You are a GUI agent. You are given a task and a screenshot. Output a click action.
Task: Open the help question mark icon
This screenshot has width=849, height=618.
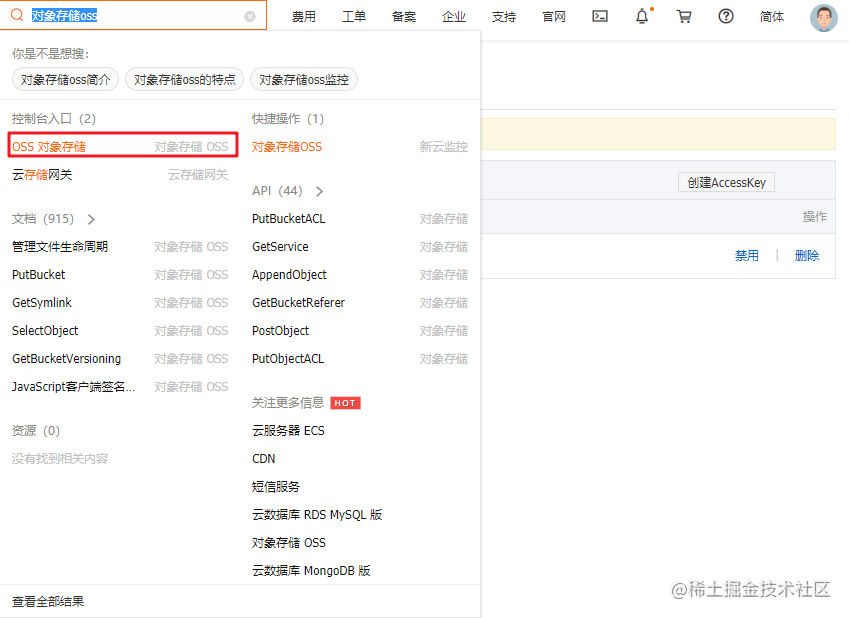[x=726, y=16]
